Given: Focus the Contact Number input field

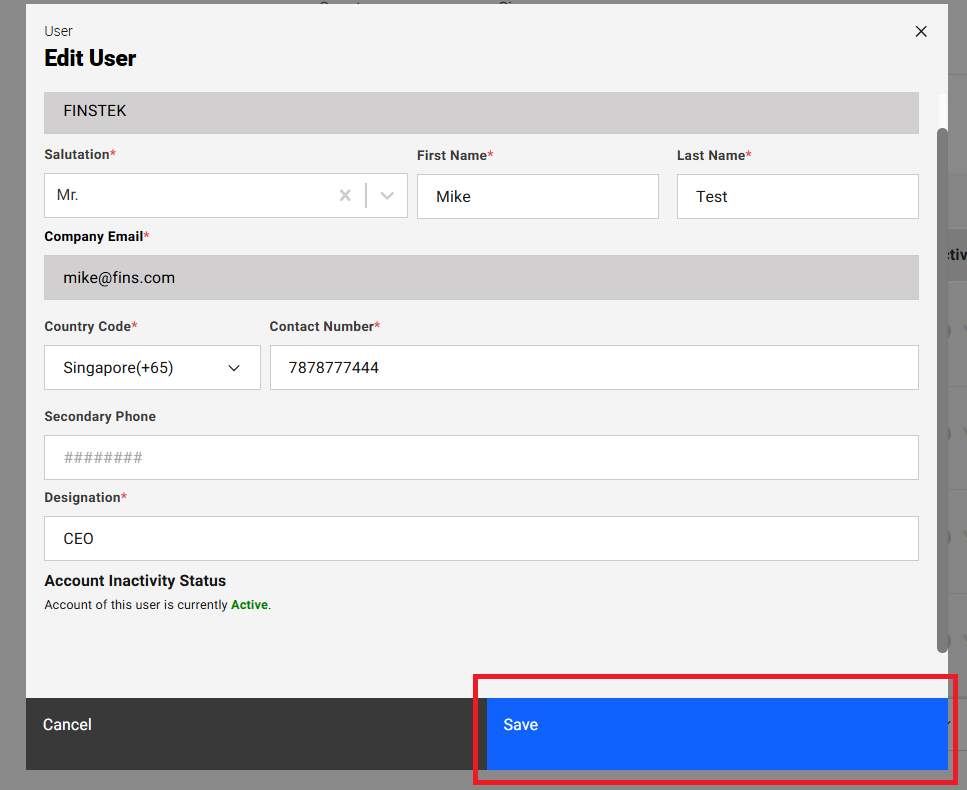Looking at the screenshot, I should point(593,368).
